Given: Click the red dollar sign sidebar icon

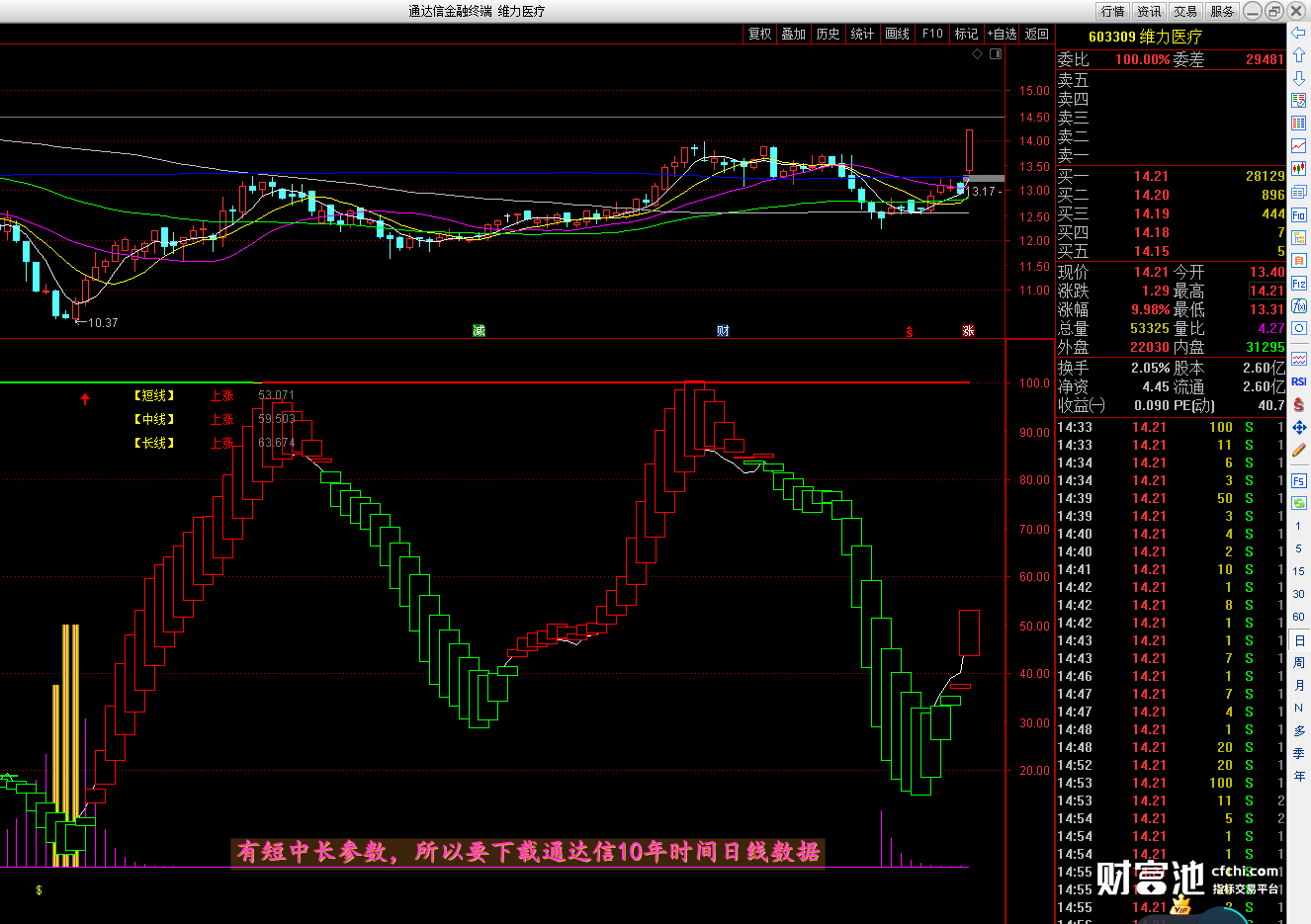Looking at the screenshot, I should click(x=1299, y=404).
